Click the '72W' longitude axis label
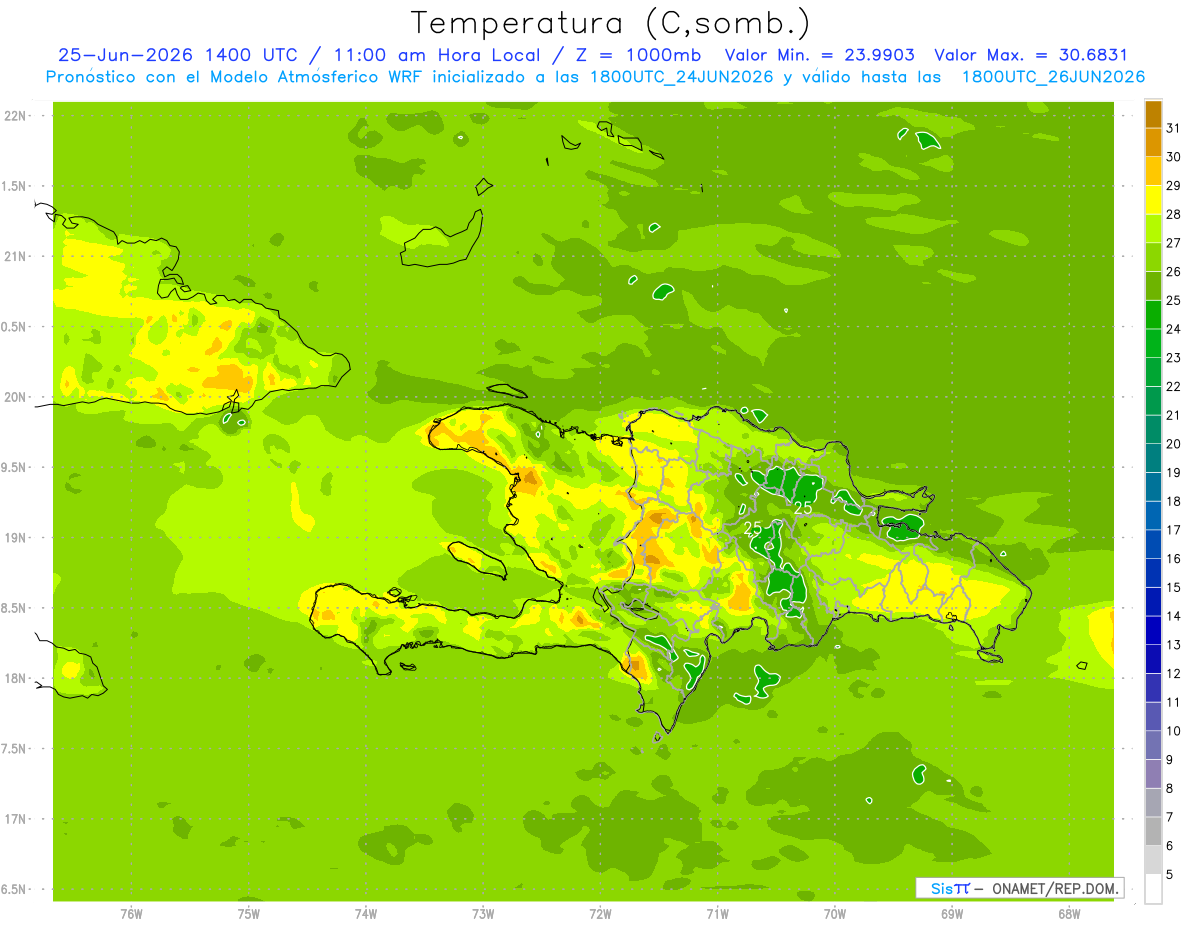Screen dimensions: 1200x927 [x=600, y=914]
